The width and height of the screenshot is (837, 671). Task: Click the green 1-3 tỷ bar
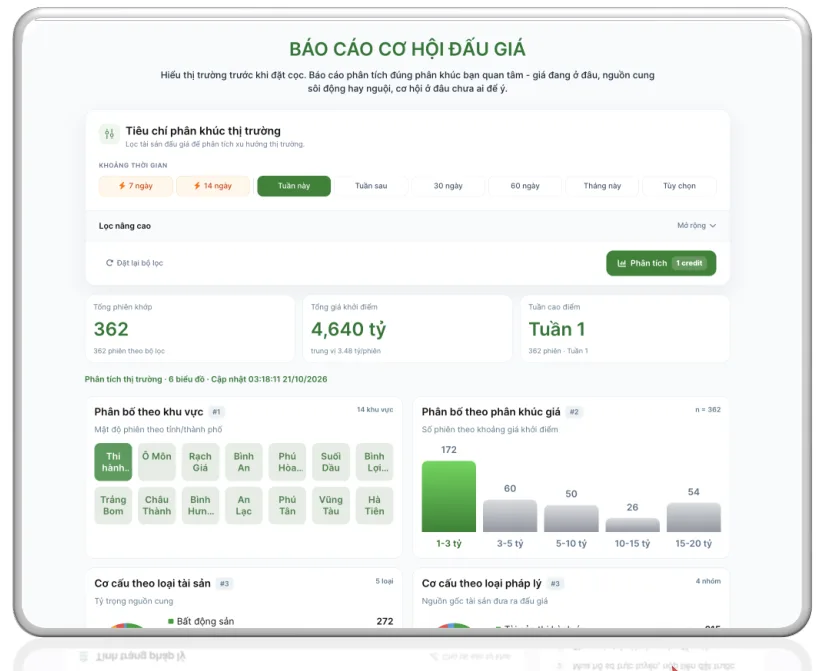448,496
